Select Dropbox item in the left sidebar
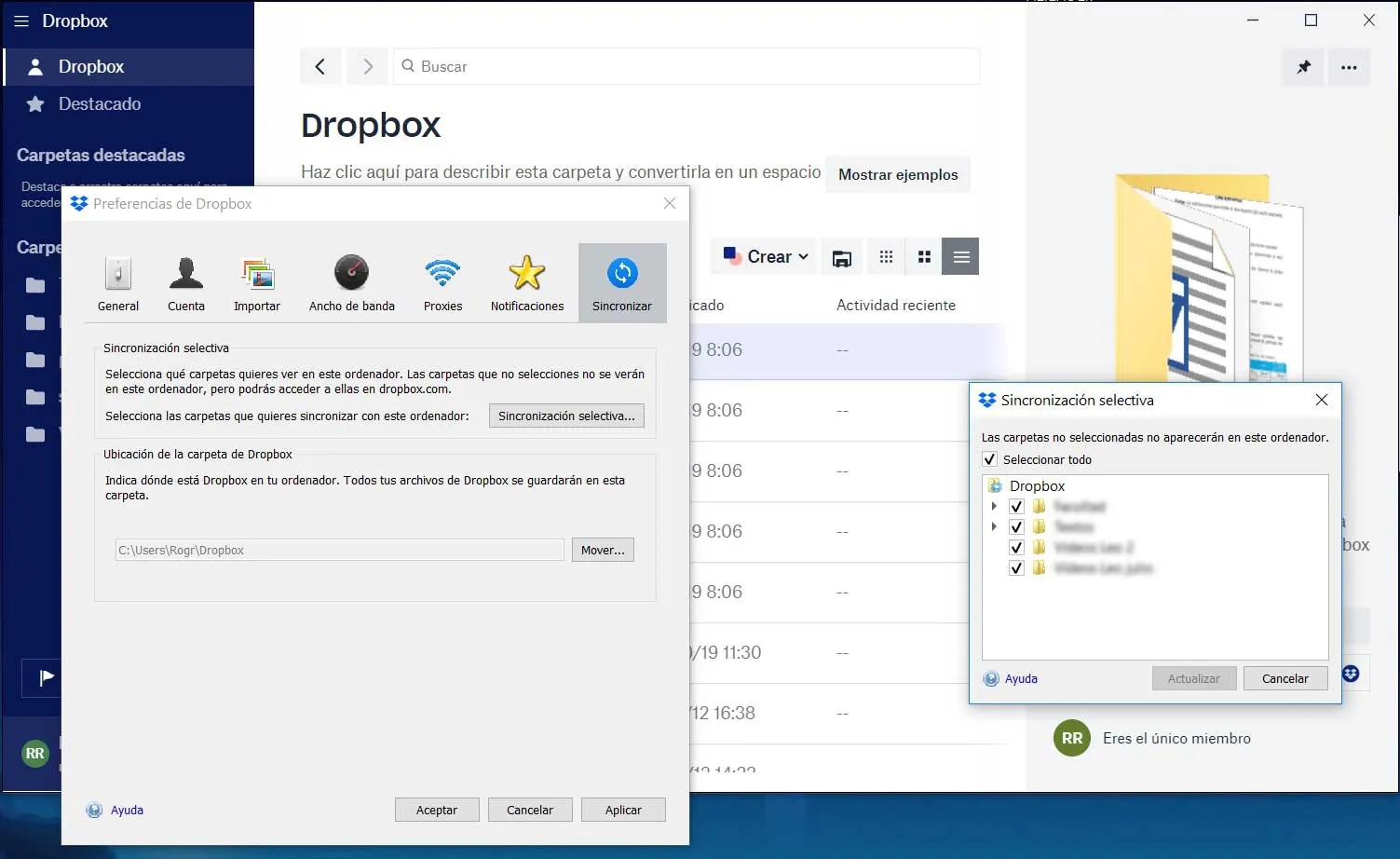 click(129, 66)
